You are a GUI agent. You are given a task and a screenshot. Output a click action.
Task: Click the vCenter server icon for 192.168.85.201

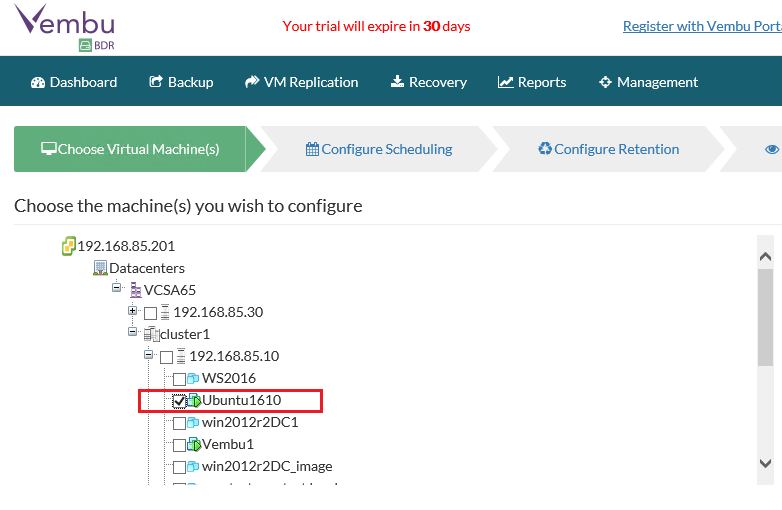click(x=68, y=246)
